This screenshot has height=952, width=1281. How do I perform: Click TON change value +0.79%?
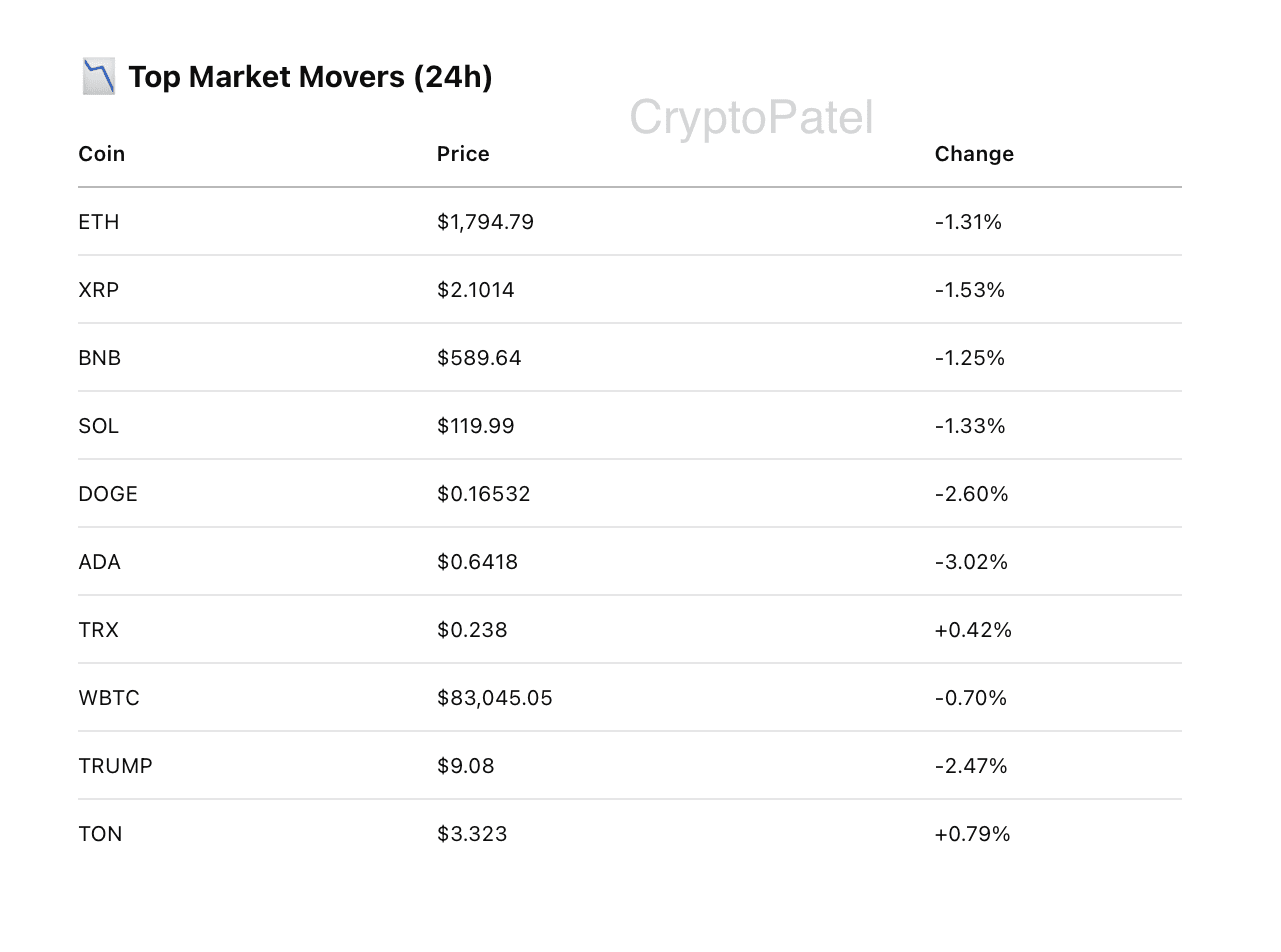point(972,834)
